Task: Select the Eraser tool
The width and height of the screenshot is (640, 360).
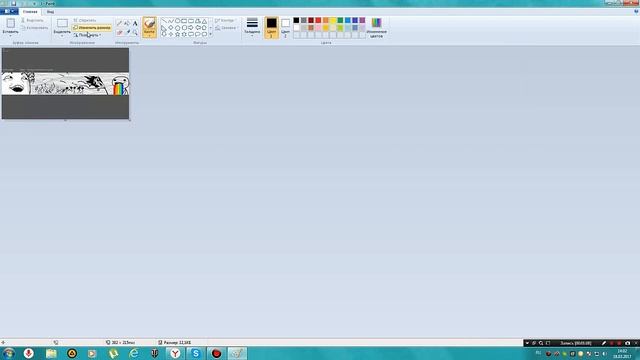Action: pyautogui.click(x=119, y=32)
